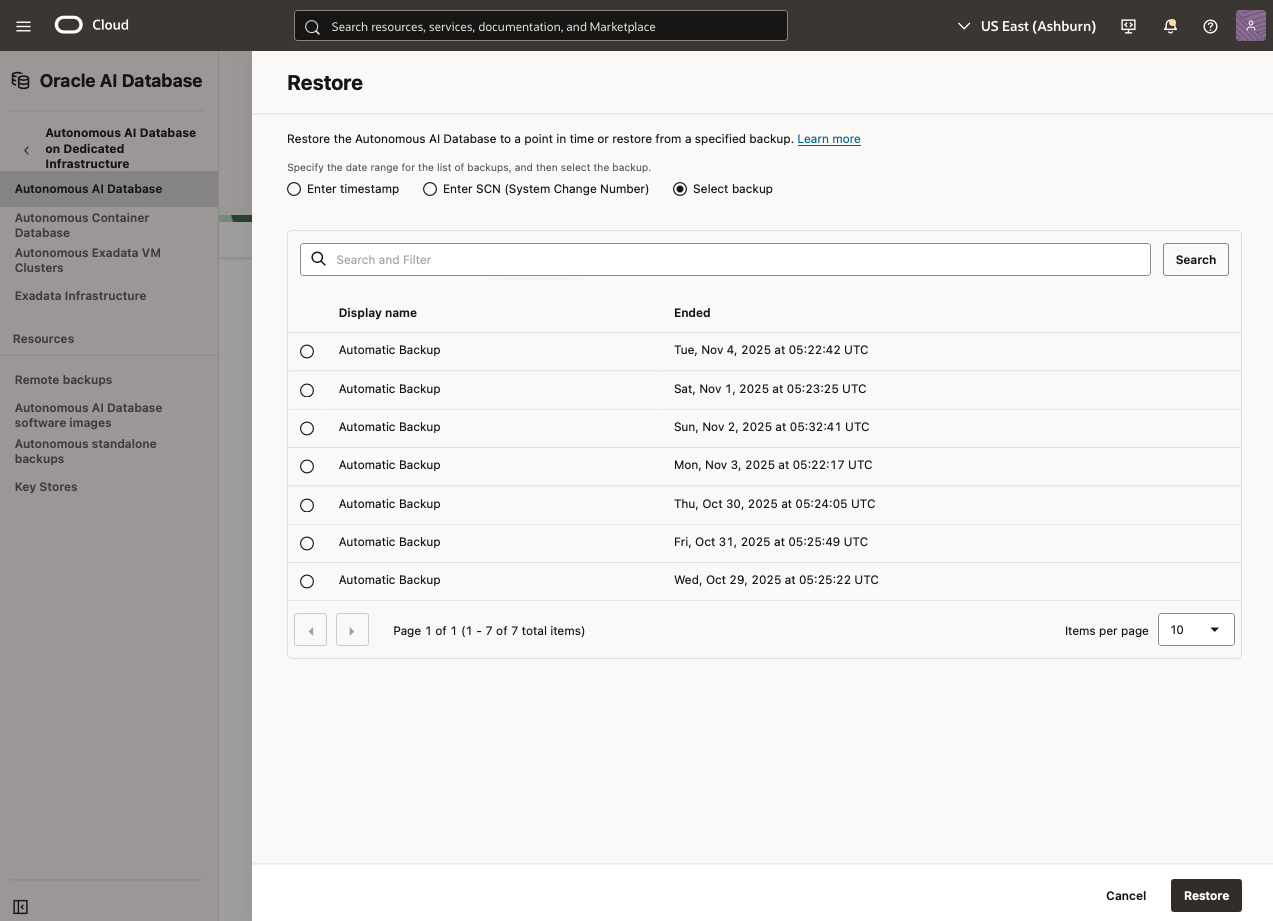
Task: Open Exadata Infrastructure in the sidebar
Action: point(80,296)
